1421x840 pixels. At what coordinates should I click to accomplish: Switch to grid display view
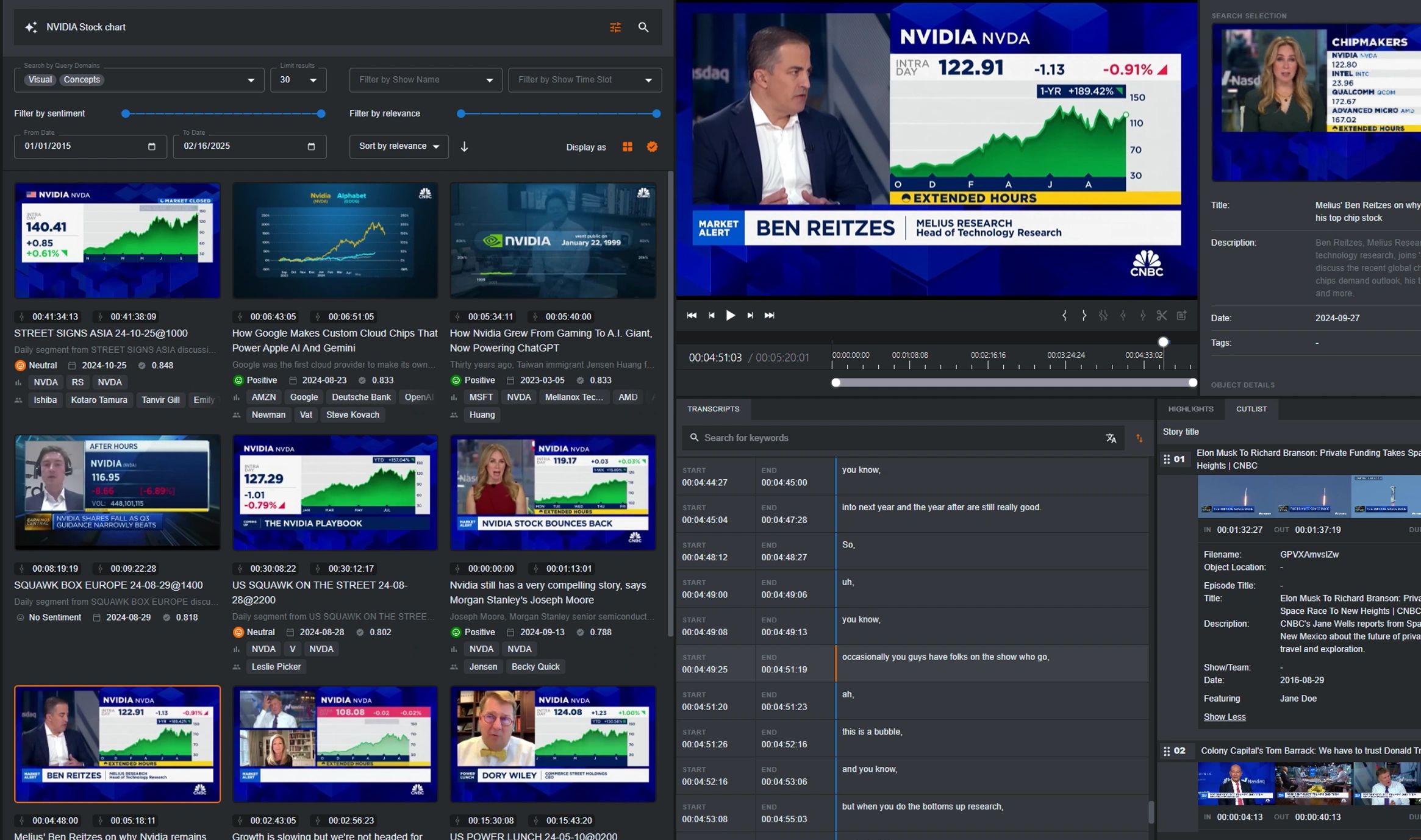(627, 147)
